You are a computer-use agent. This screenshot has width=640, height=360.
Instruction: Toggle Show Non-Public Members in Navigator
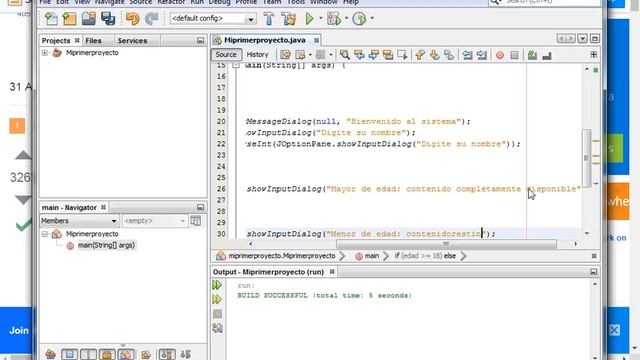point(107,354)
